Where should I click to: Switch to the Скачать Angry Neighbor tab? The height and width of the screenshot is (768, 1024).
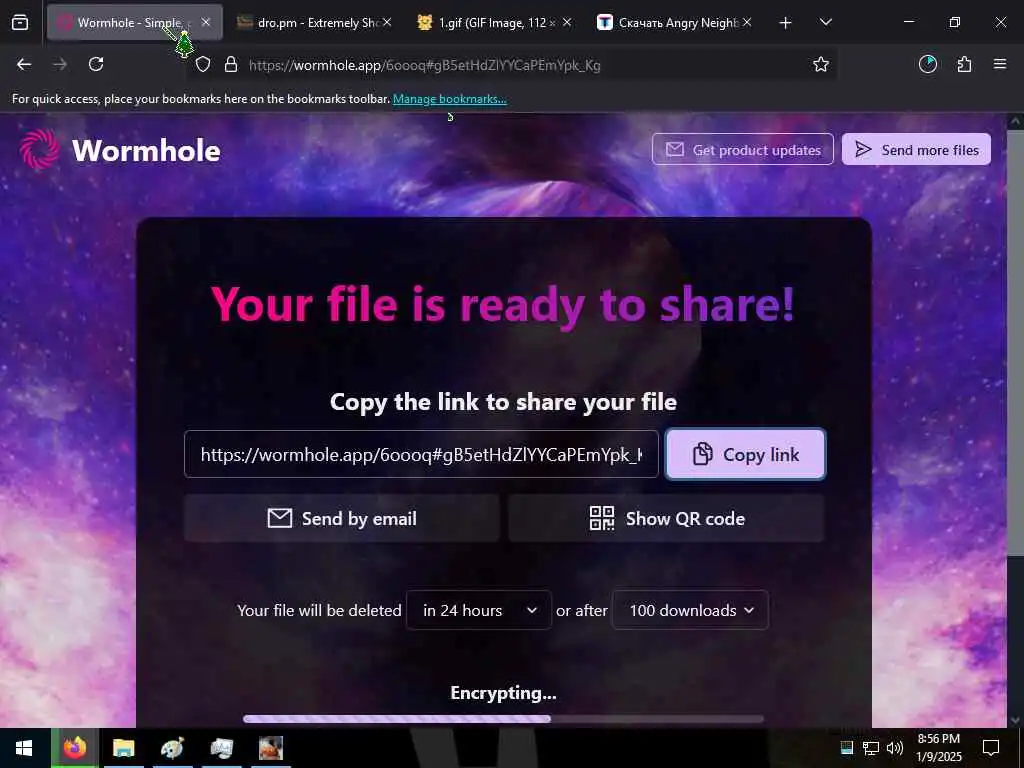pyautogui.click(x=673, y=22)
